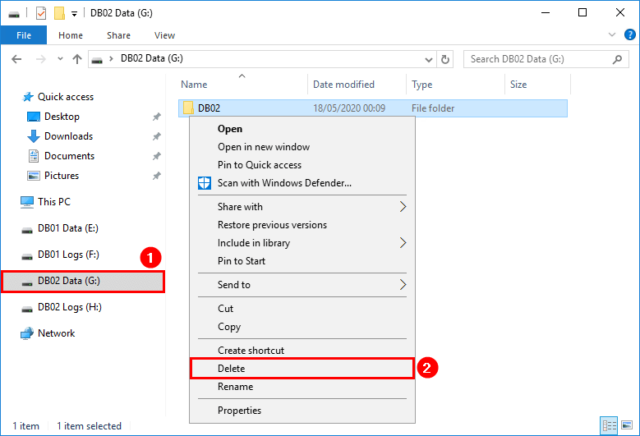Viewport: 640px width, 436px height.
Task: Go up one level with Up arrow
Action: 77,59
